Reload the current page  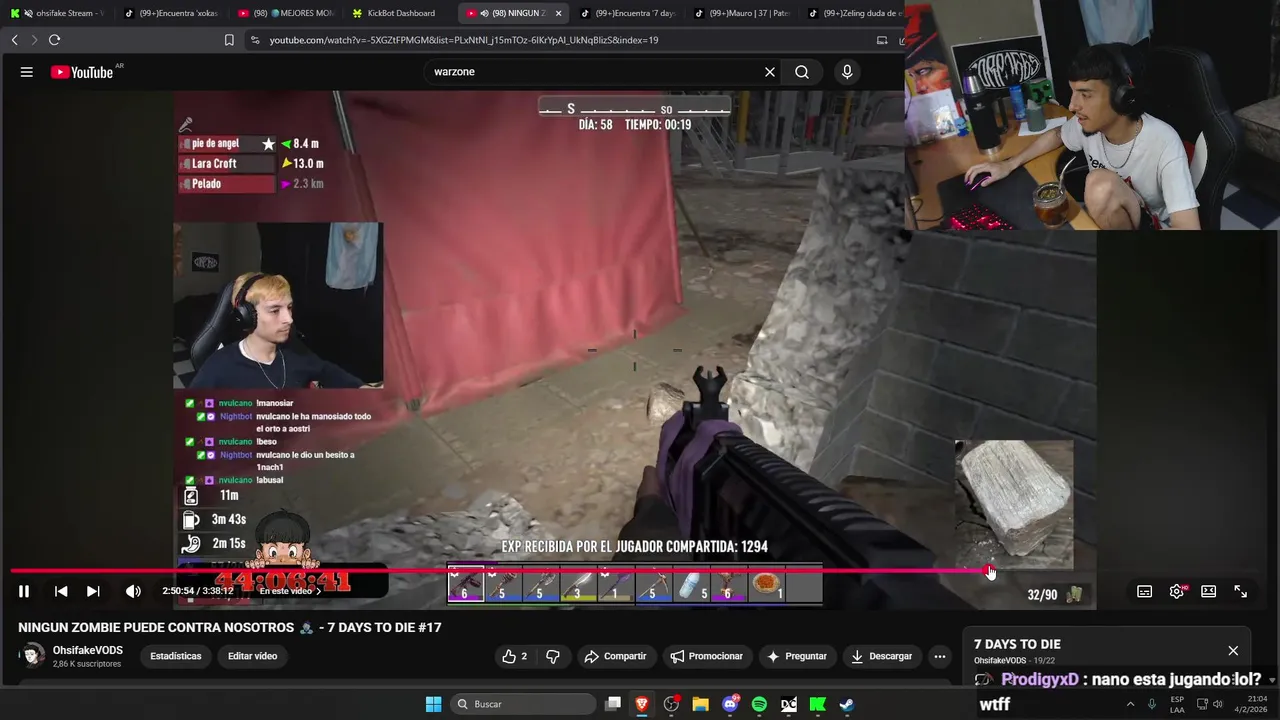54,40
